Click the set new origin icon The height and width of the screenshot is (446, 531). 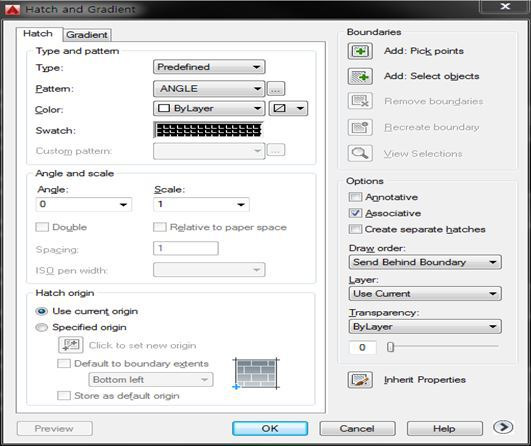tap(70, 345)
